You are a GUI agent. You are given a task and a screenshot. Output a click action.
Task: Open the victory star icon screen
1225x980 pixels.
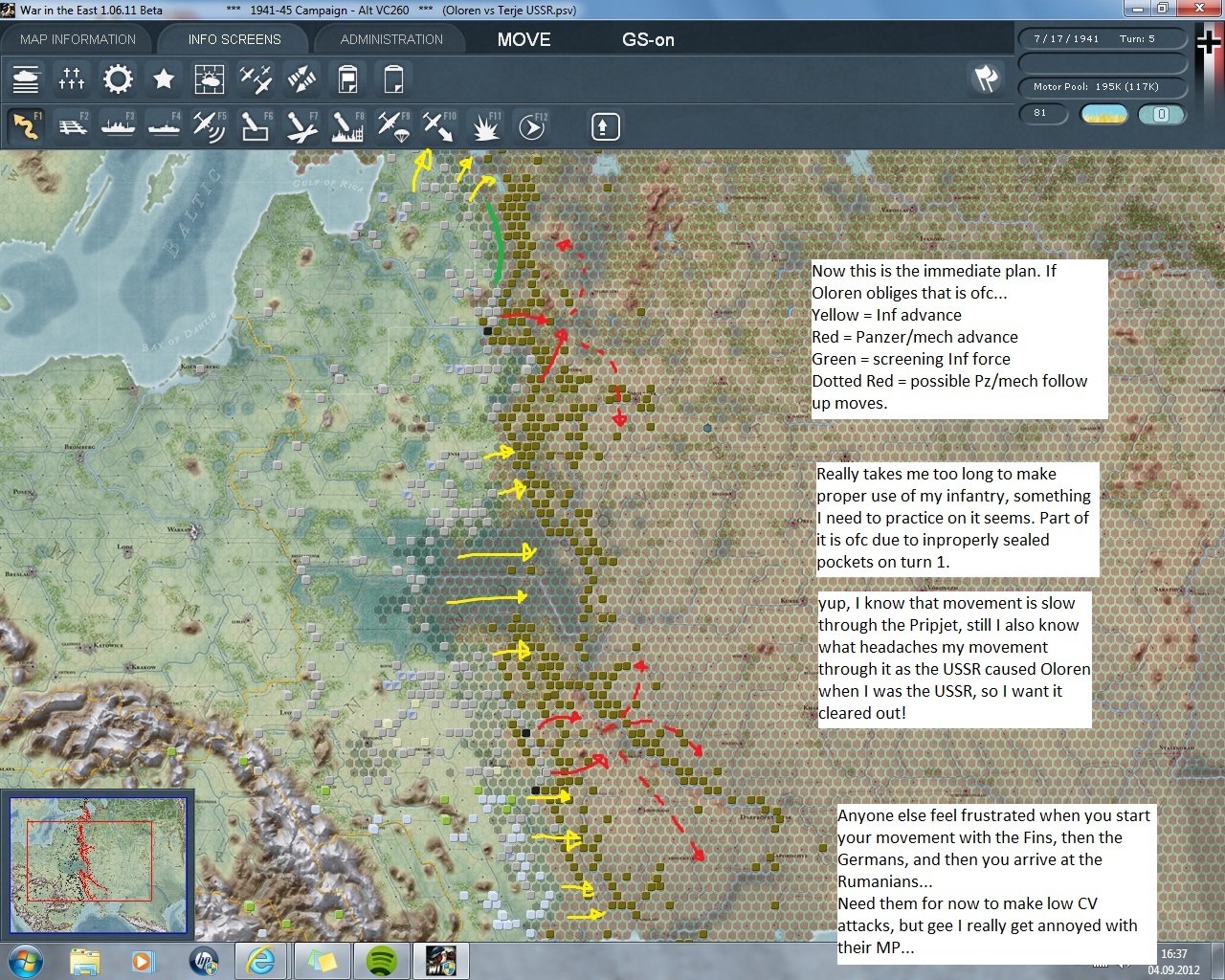click(164, 78)
